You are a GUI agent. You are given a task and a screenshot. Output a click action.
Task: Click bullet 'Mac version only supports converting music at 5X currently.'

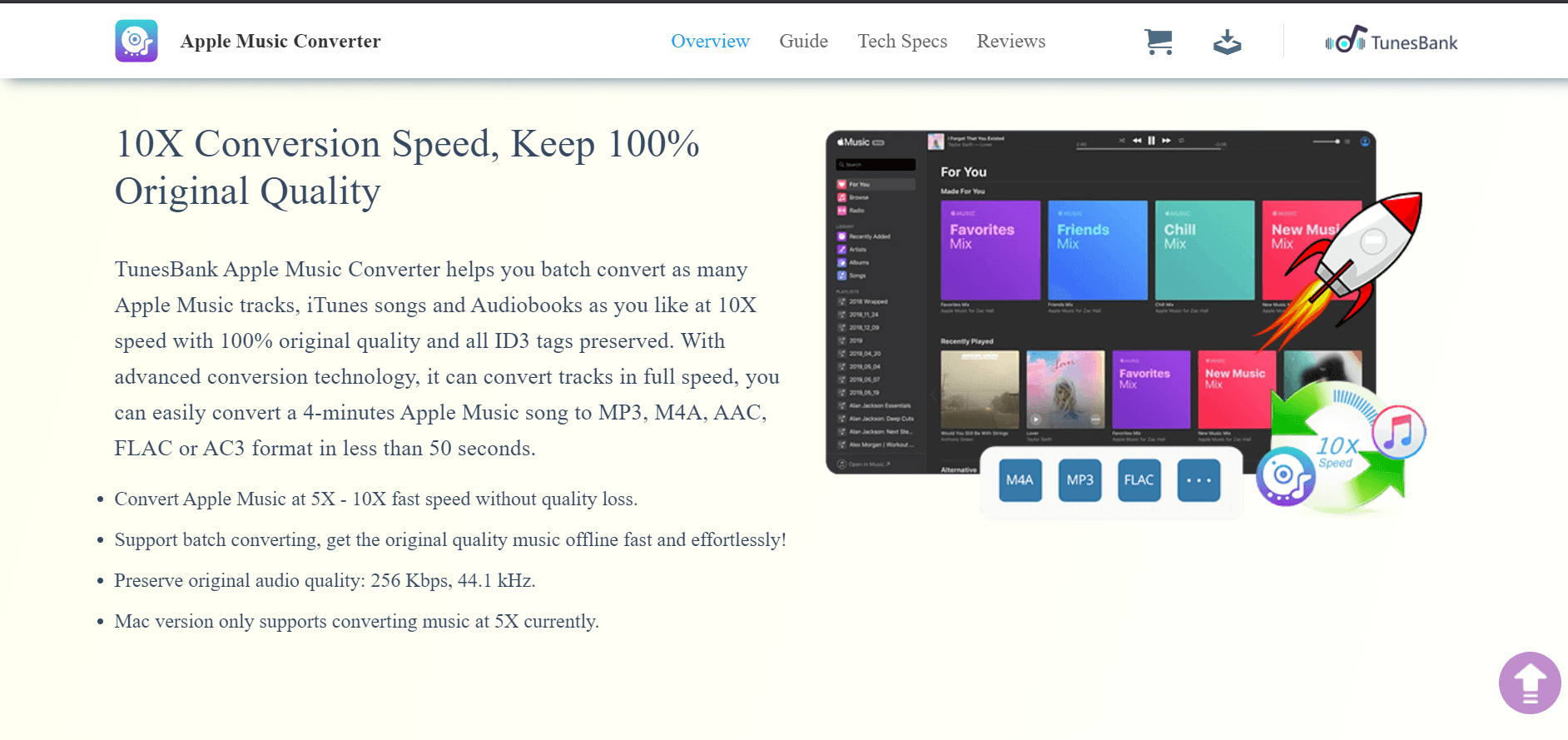(356, 621)
